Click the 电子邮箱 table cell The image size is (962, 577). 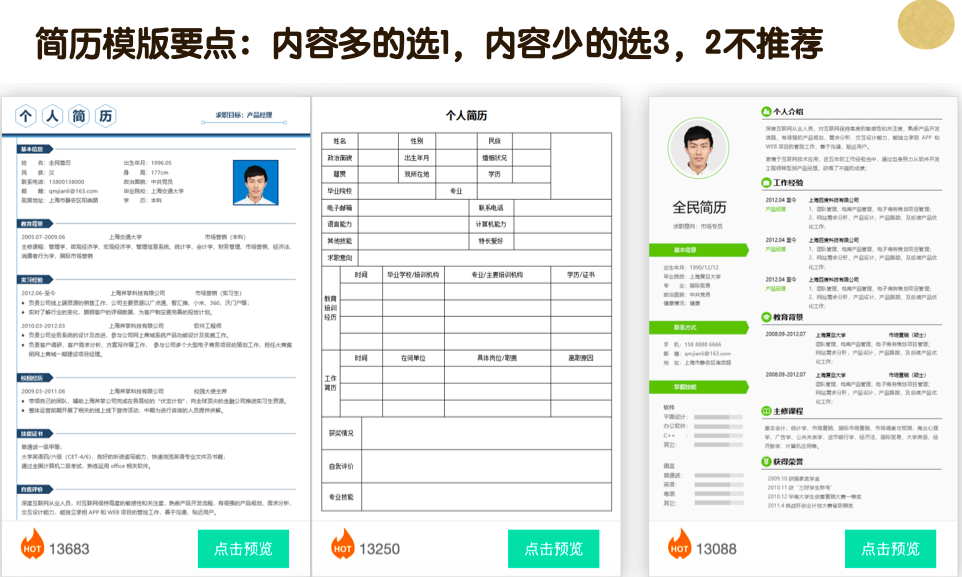click(x=340, y=208)
